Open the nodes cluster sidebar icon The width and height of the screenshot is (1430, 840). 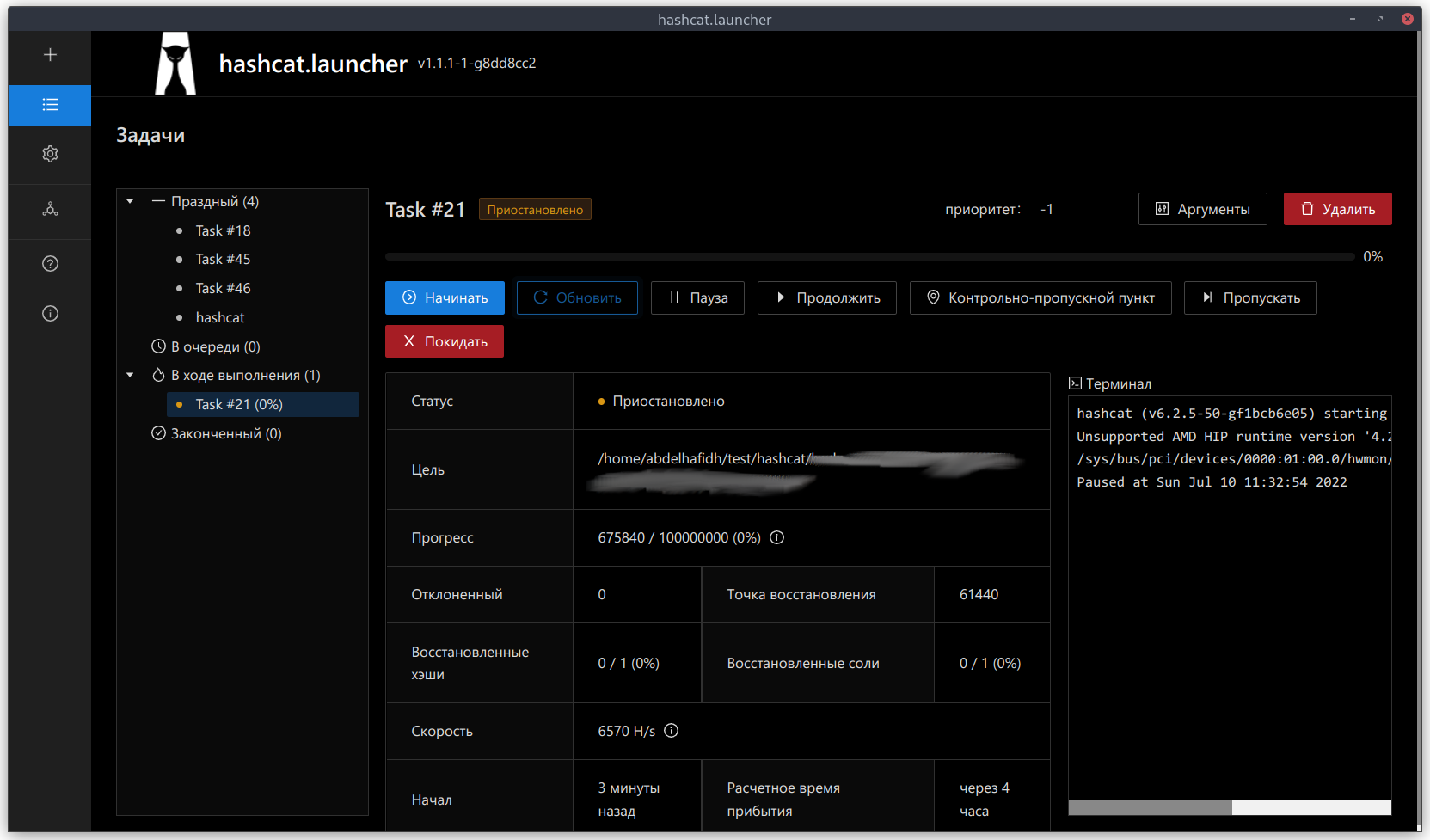coord(50,209)
